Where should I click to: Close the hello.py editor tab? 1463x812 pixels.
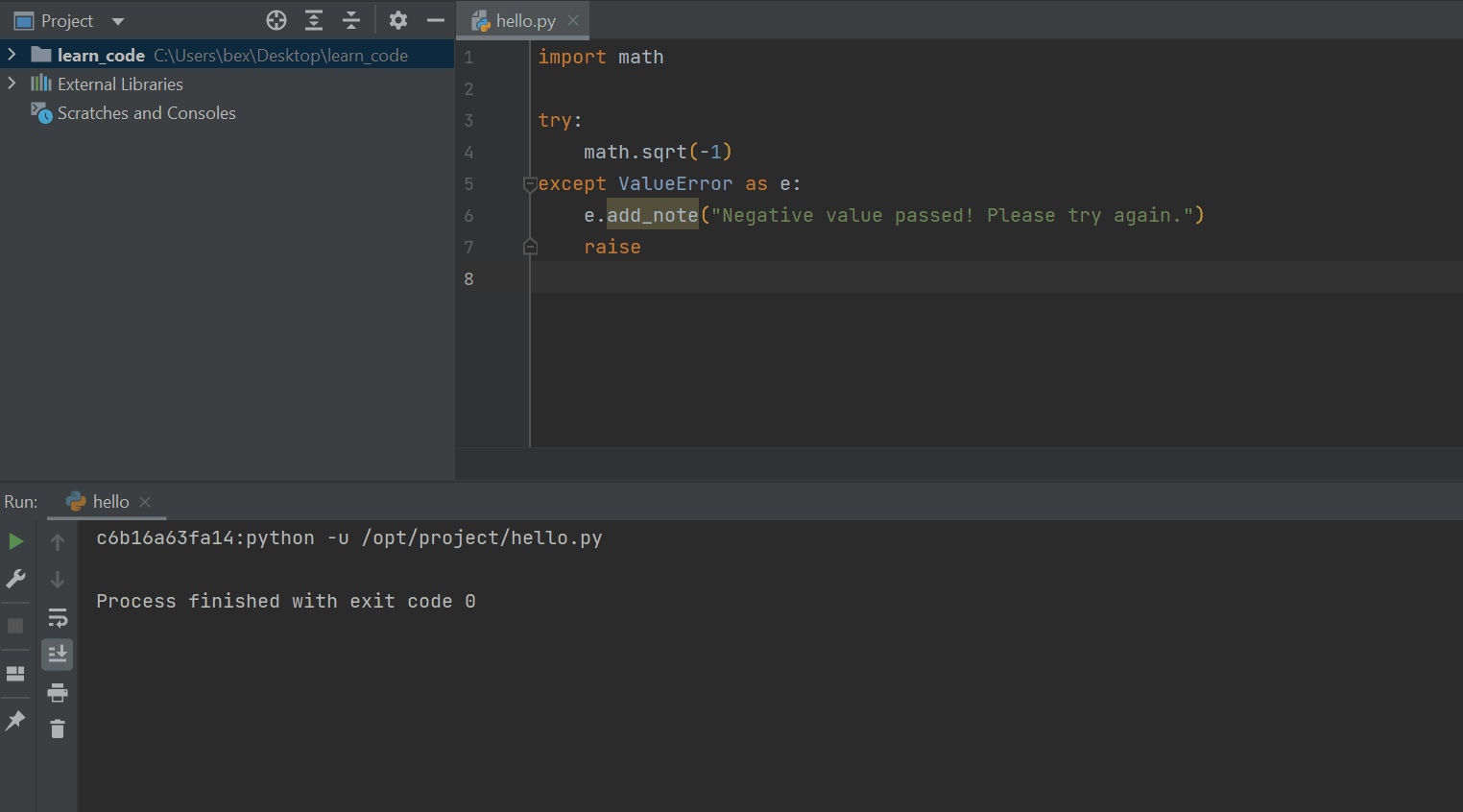point(574,19)
